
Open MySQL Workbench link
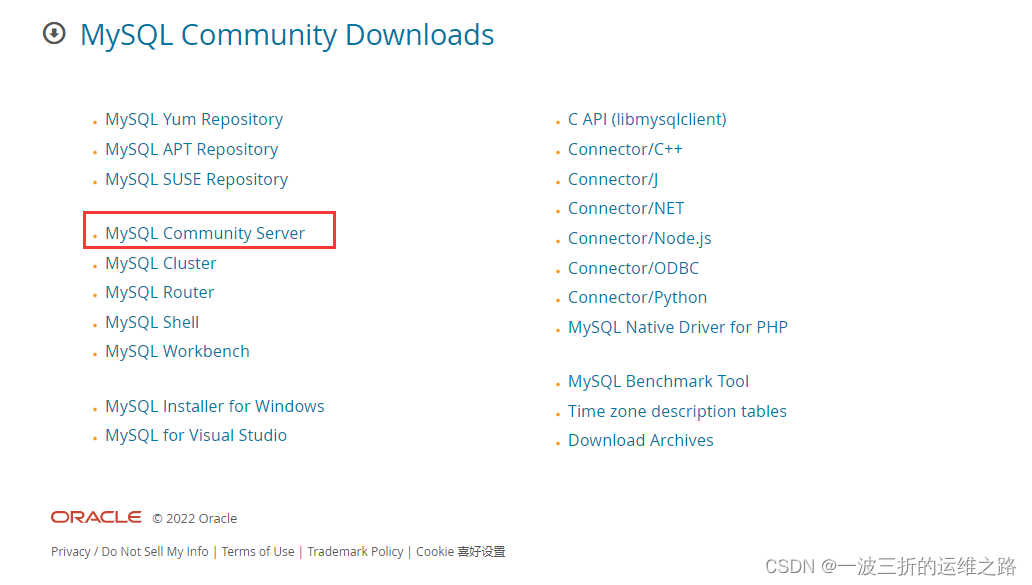point(178,351)
